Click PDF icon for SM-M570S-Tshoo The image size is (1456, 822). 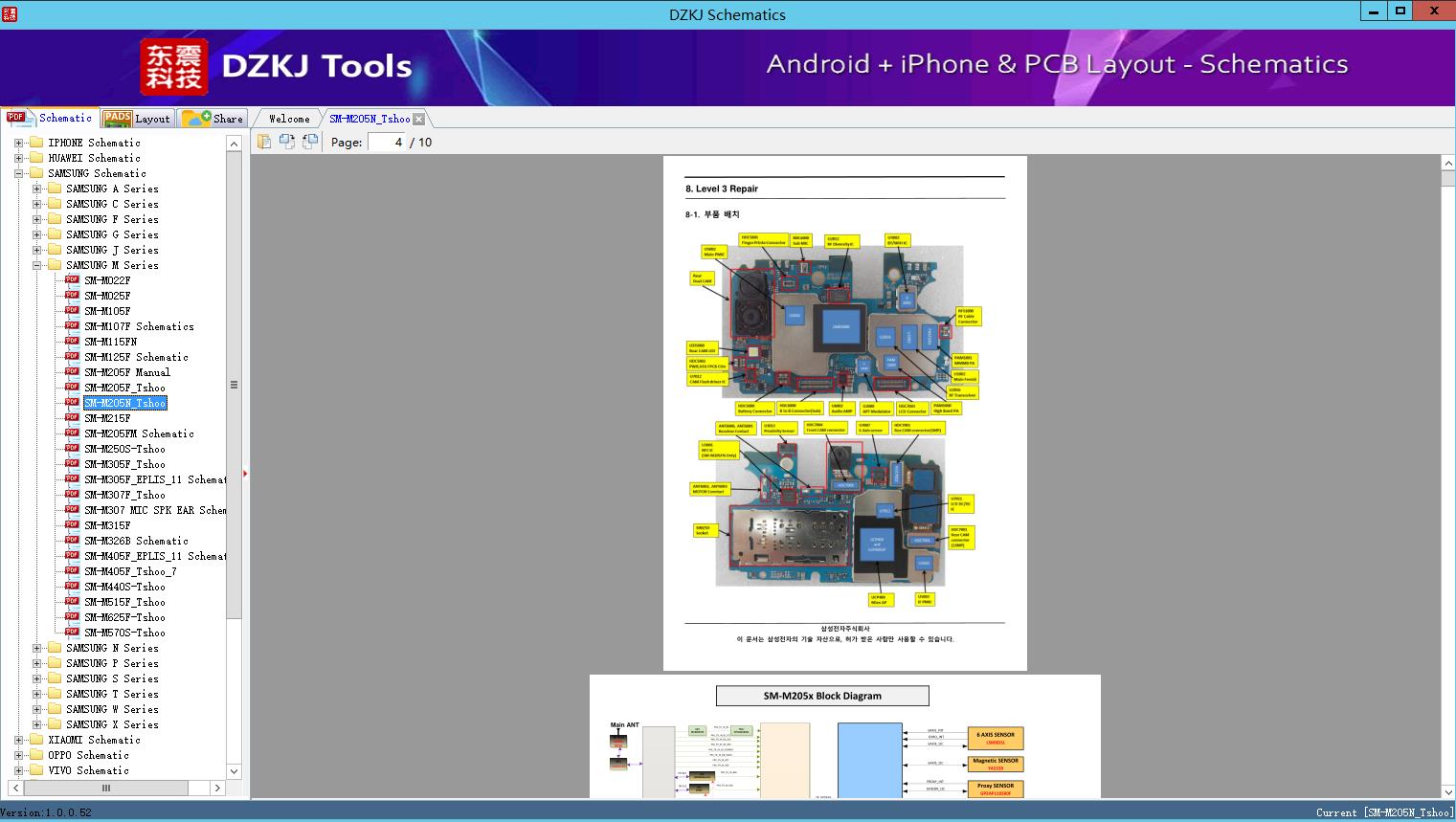coord(72,633)
